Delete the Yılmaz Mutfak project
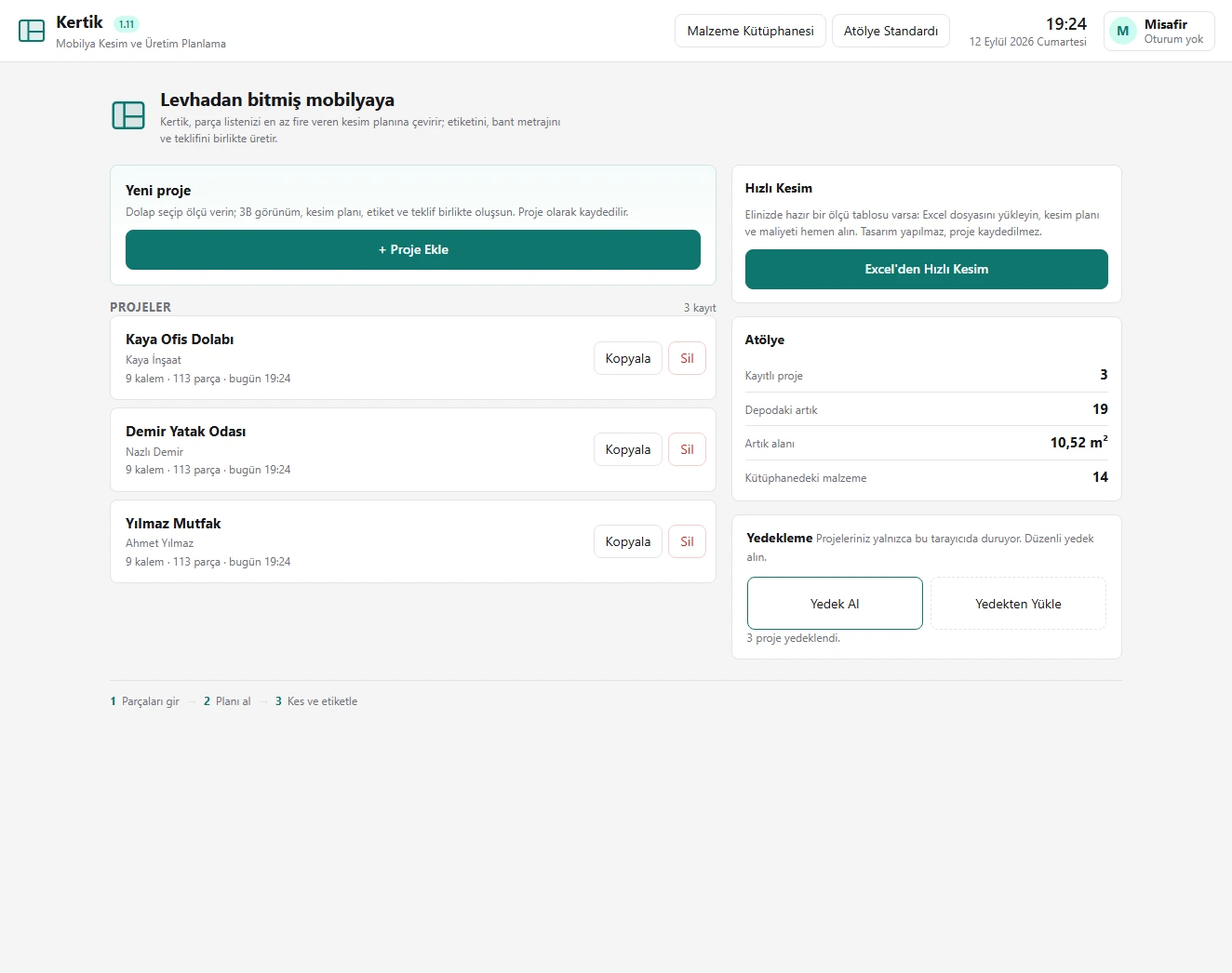The height and width of the screenshot is (973, 1232). (687, 541)
